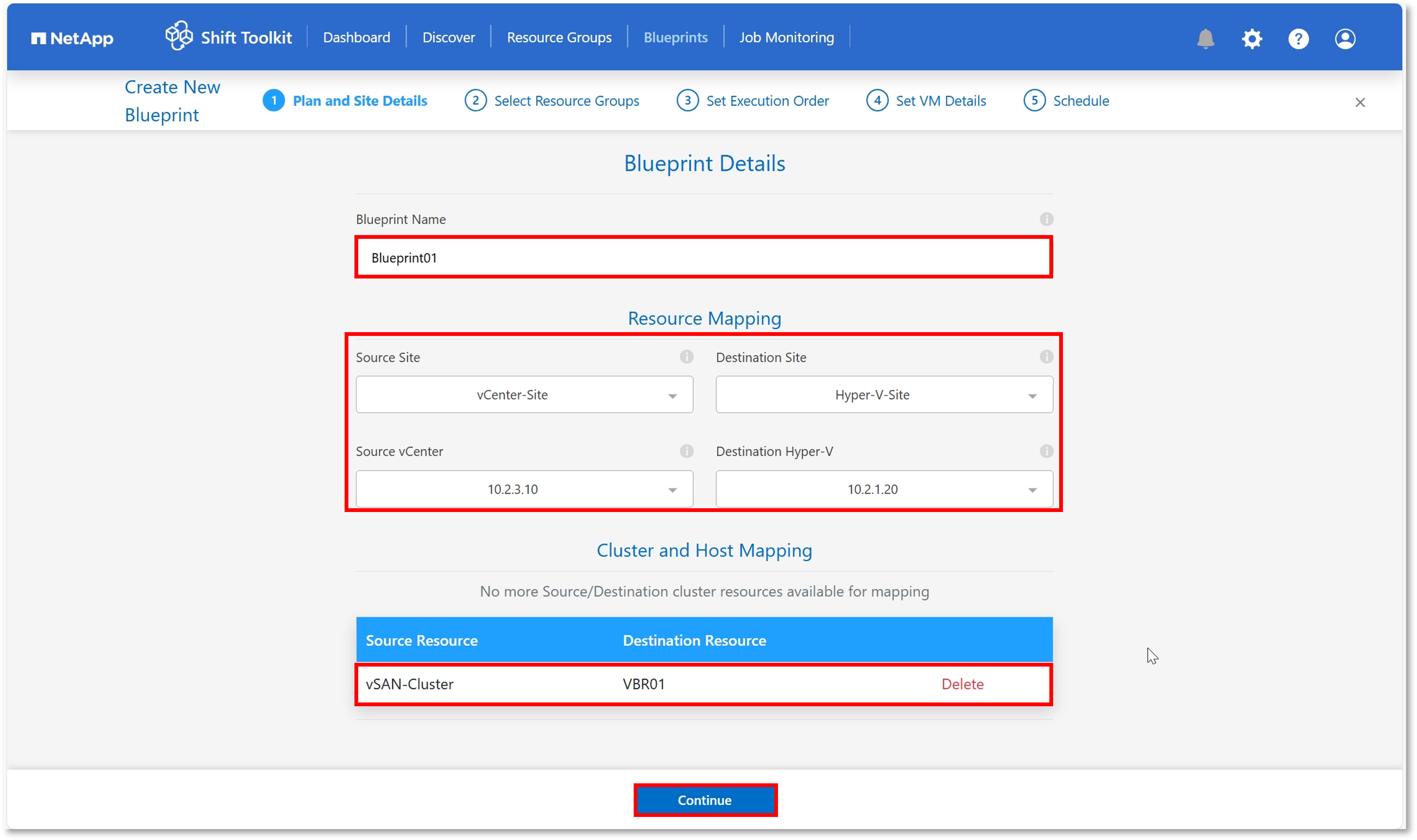The height and width of the screenshot is (840, 1417).
Task: Show info for Blueprint Name field
Action: 1046,219
